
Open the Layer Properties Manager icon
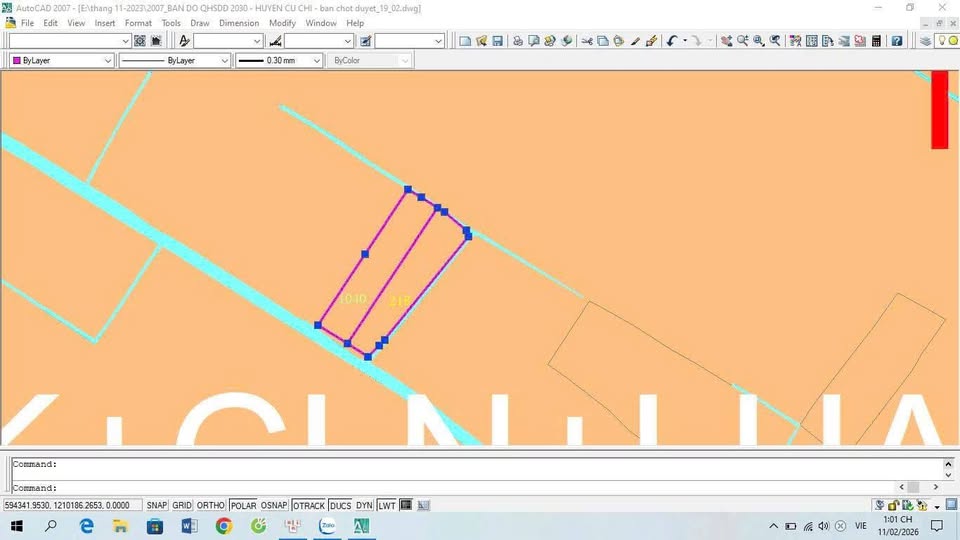(x=925, y=41)
